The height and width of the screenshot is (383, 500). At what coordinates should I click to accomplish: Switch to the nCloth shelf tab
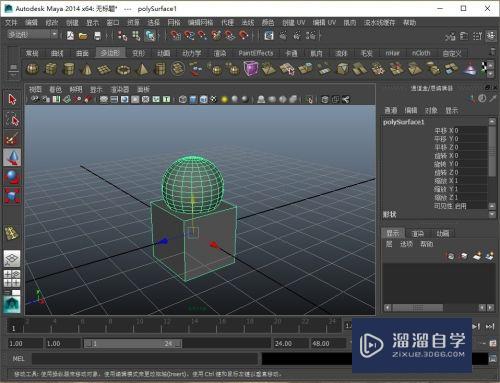click(421, 53)
